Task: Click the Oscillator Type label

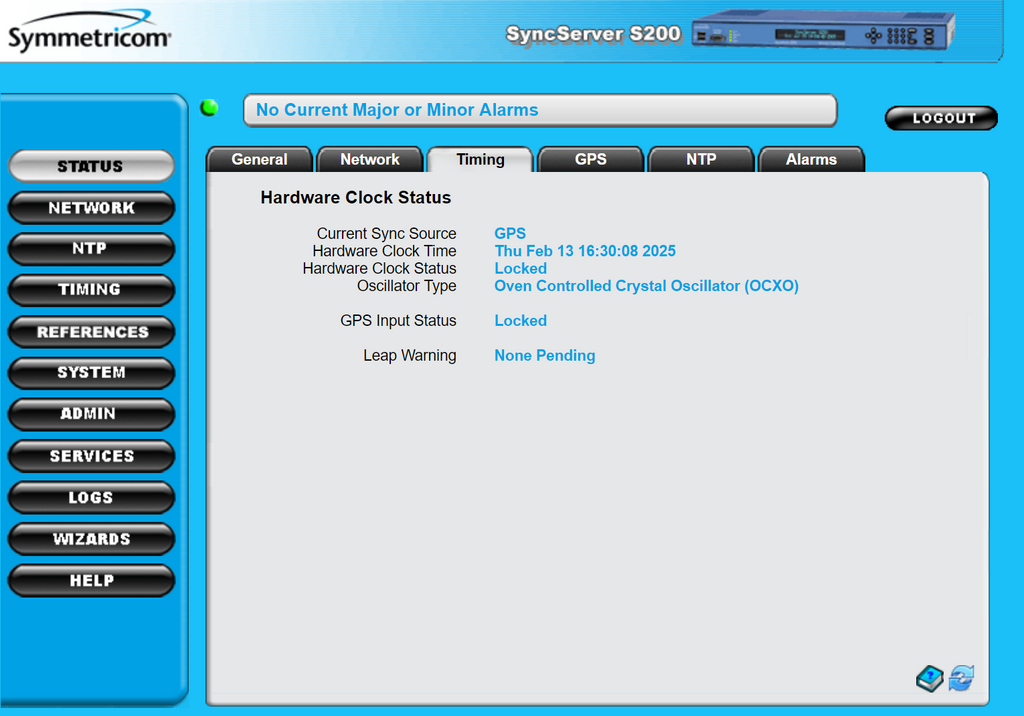Action: coord(407,286)
